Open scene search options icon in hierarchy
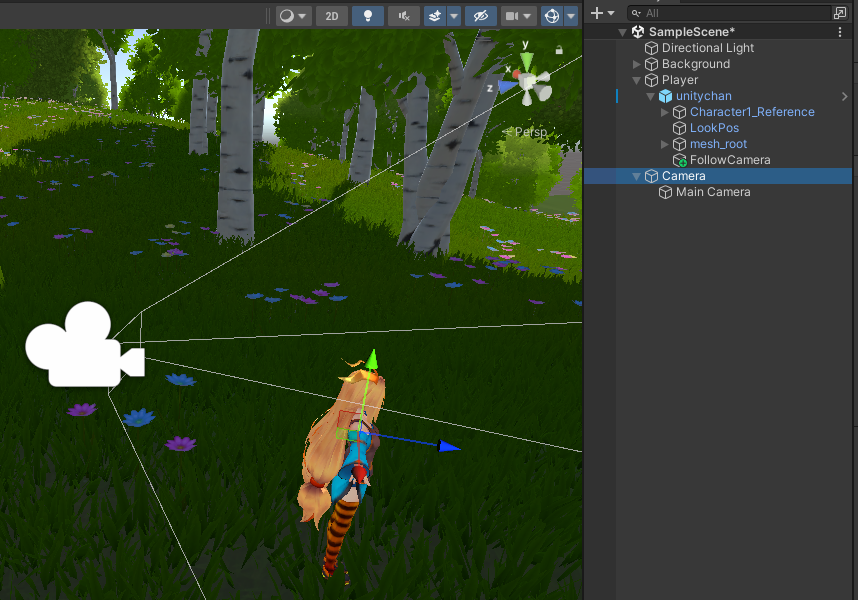858x600 pixels. click(x=839, y=13)
